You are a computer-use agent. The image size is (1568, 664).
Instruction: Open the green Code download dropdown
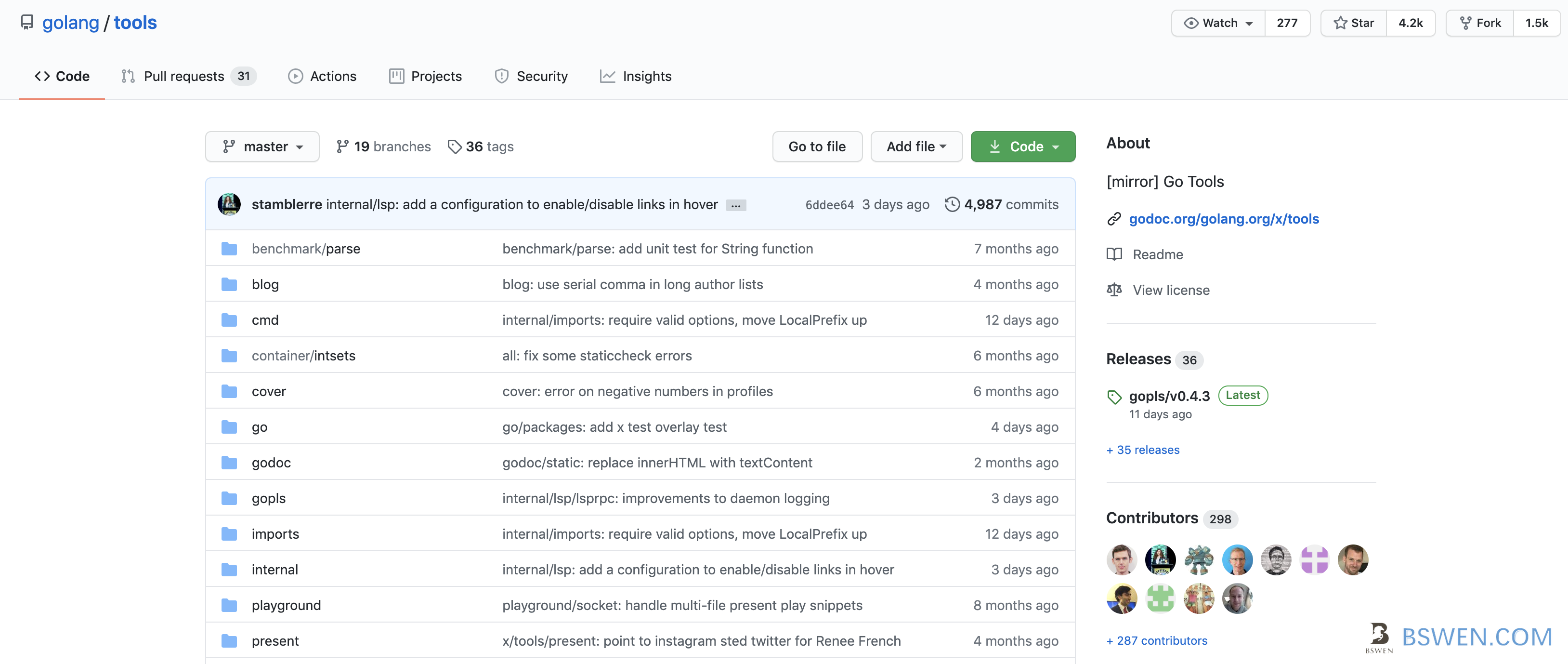click(1022, 147)
